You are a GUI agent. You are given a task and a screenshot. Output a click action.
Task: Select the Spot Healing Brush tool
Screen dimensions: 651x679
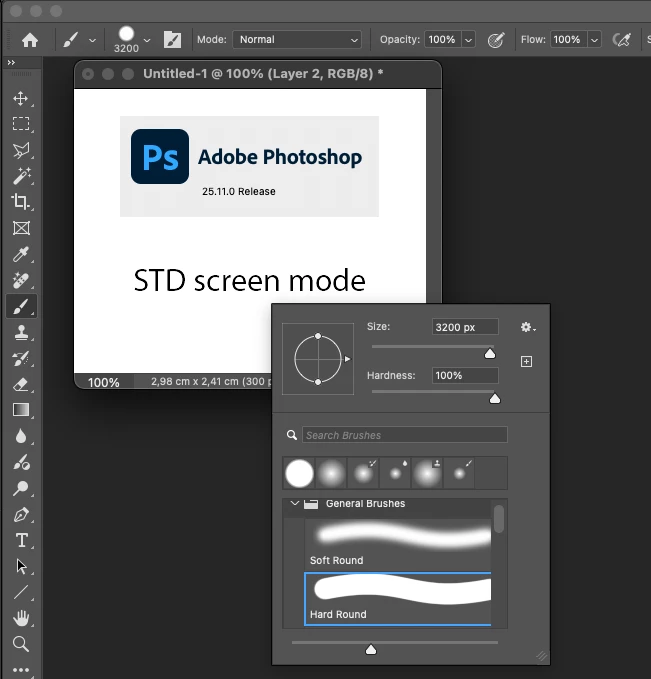click(21, 280)
